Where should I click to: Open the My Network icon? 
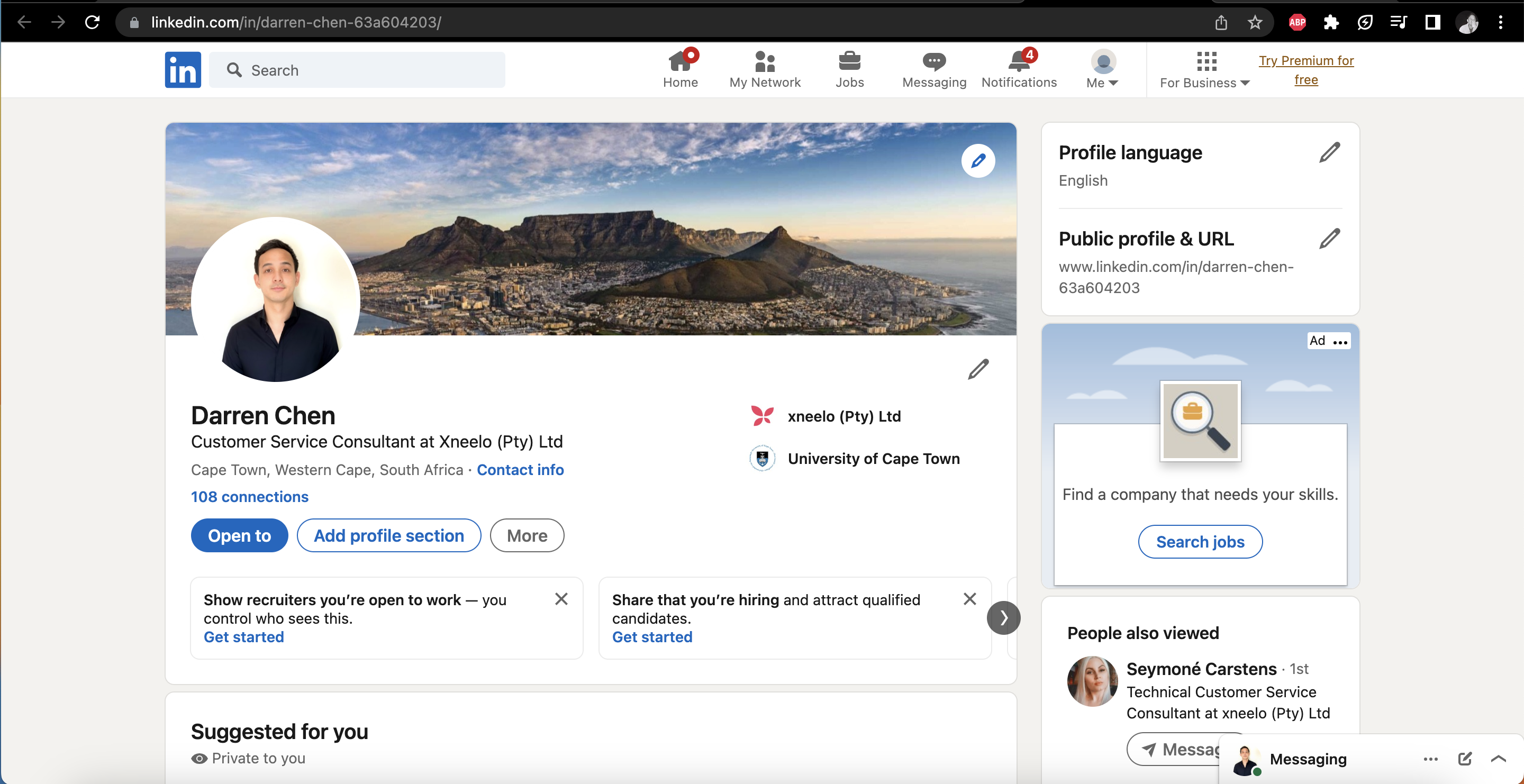click(x=764, y=61)
